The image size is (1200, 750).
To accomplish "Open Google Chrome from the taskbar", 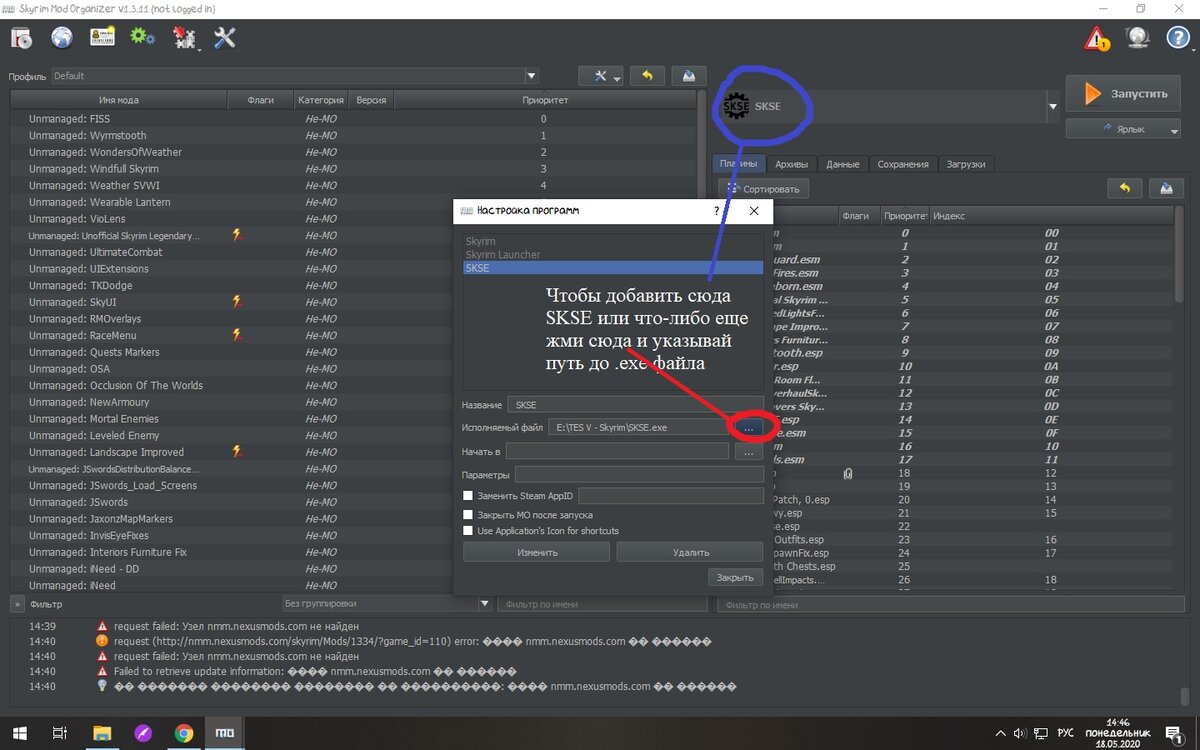I will [184, 732].
